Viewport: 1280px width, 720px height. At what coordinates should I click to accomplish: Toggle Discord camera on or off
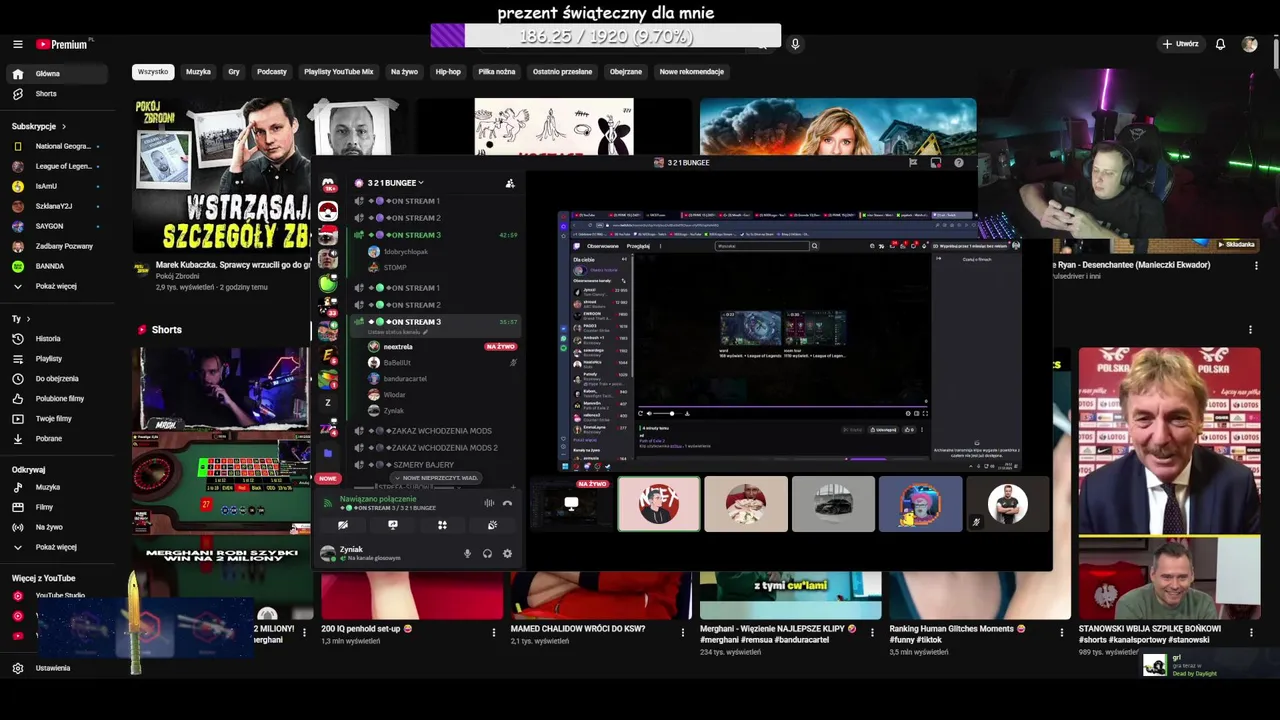[343, 525]
